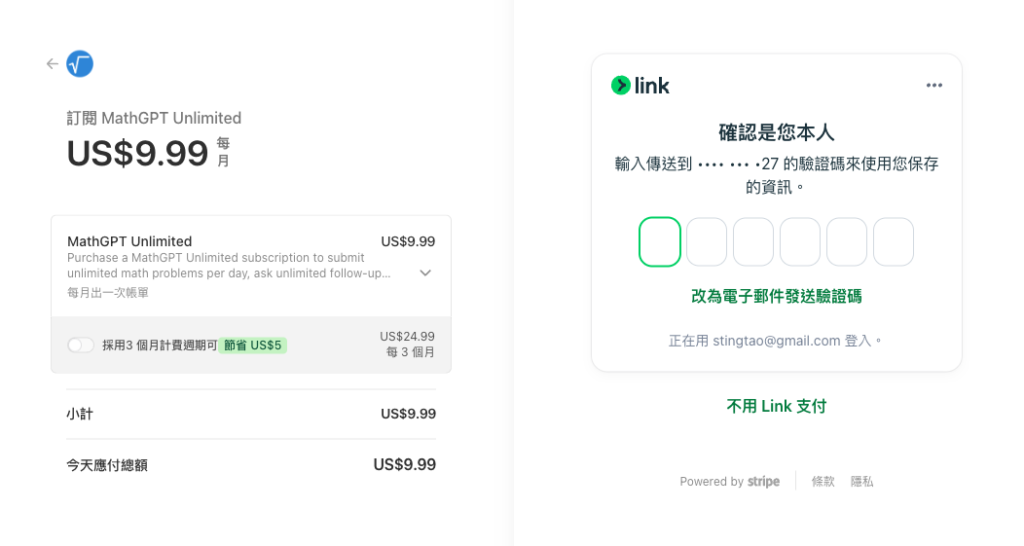The height and width of the screenshot is (546, 1024).
Task: Toggle the 3-month billing cycle switch
Action: [80, 345]
